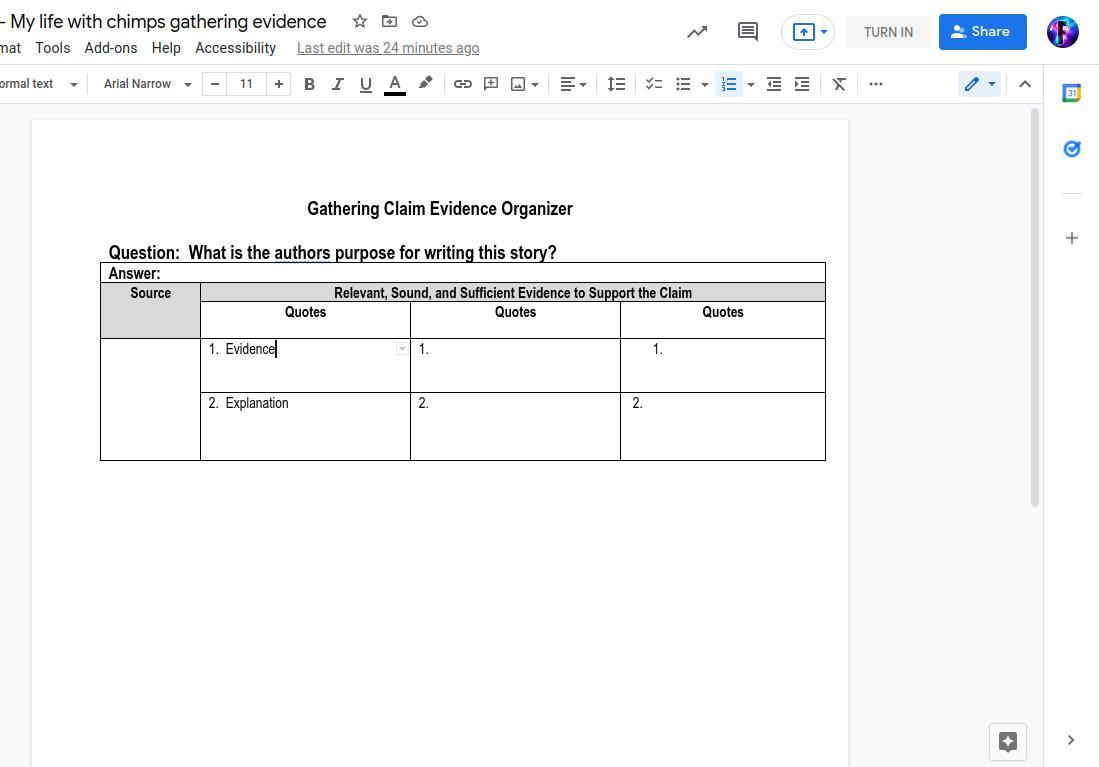The image size is (1099, 767).
Task: Insert a link
Action: click(463, 84)
